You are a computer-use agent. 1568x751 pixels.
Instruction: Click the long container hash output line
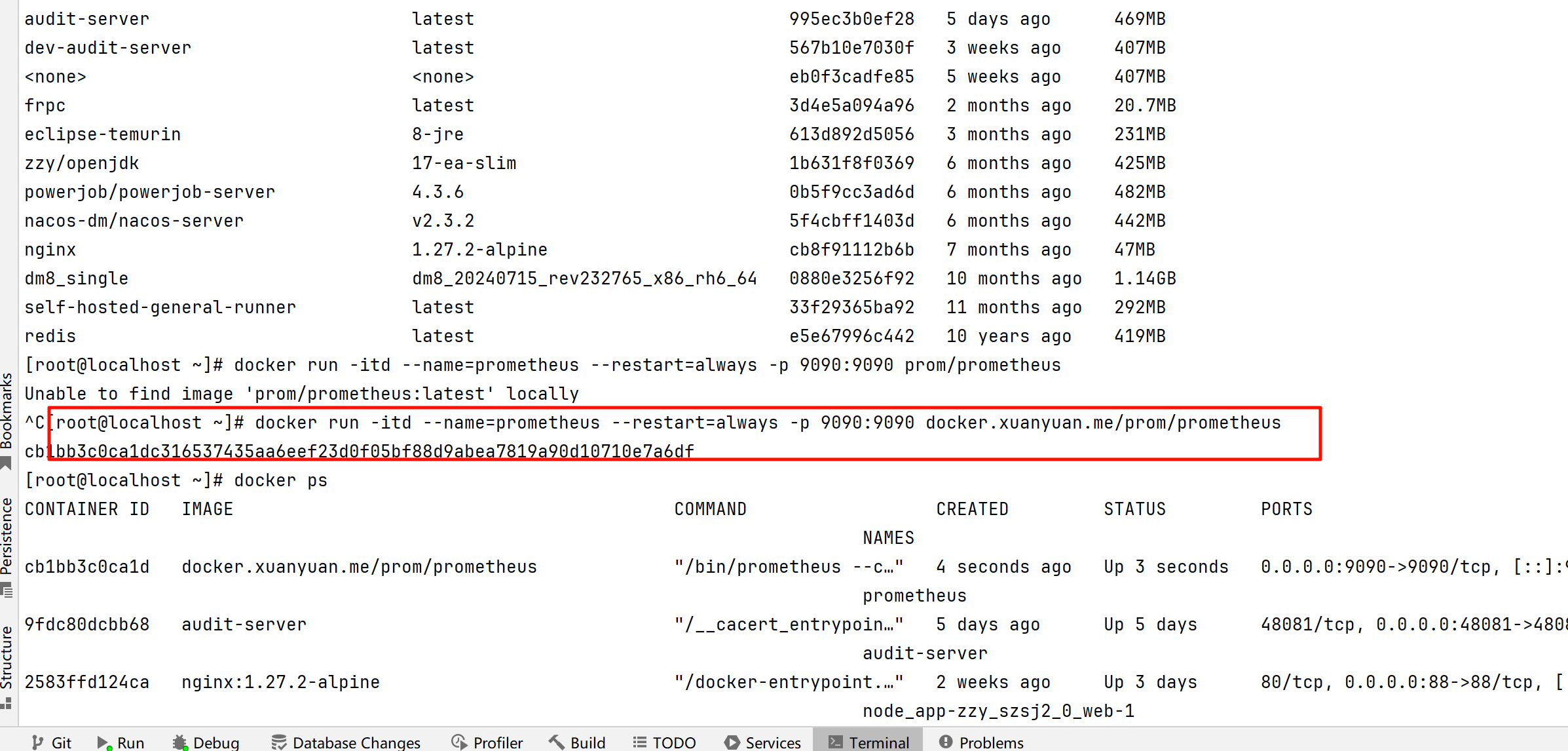359,452
